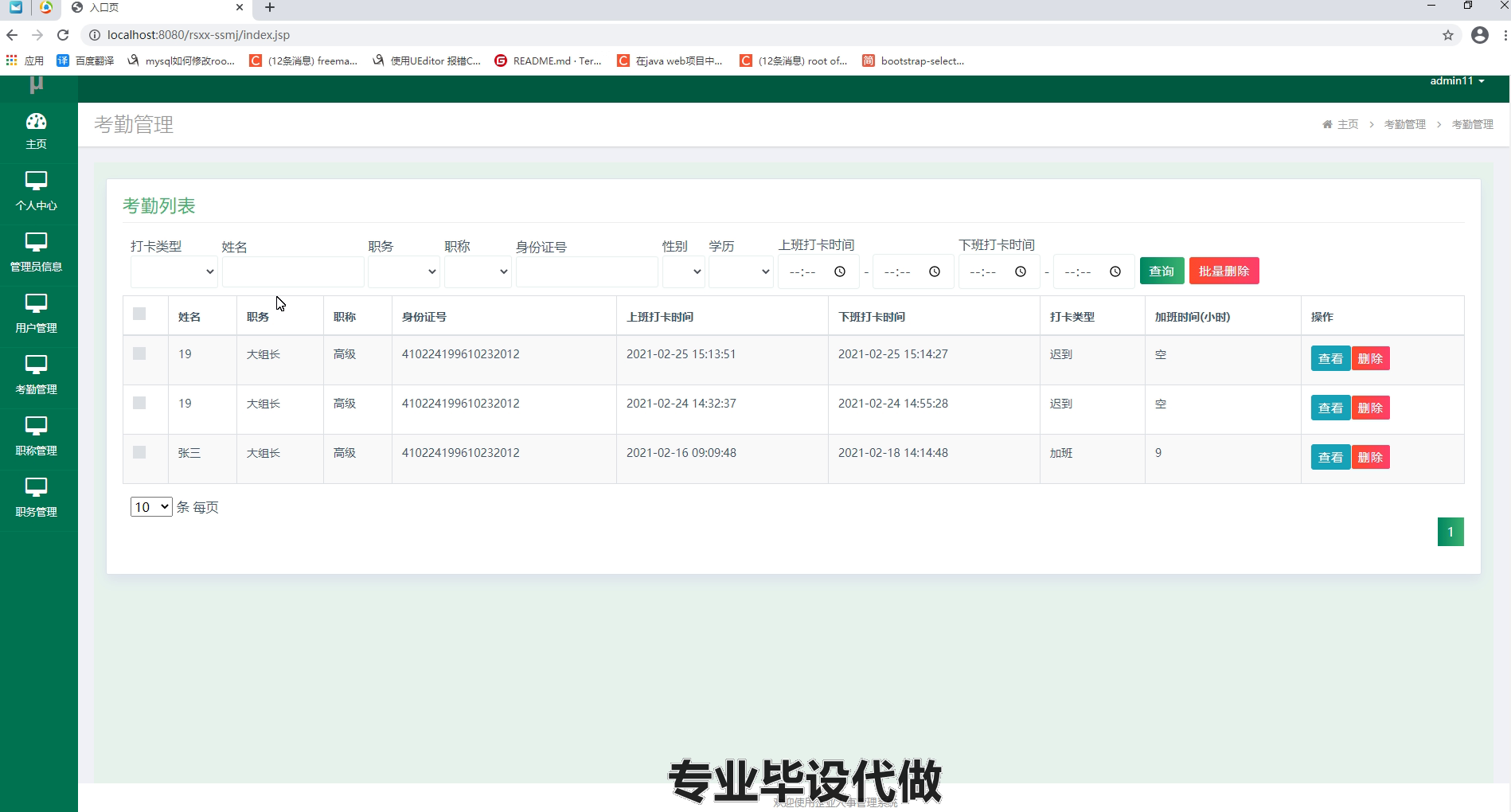Click the cell 2021-02-24 14:55:28
The width and height of the screenshot is (1511, 812).
[893, 404]
